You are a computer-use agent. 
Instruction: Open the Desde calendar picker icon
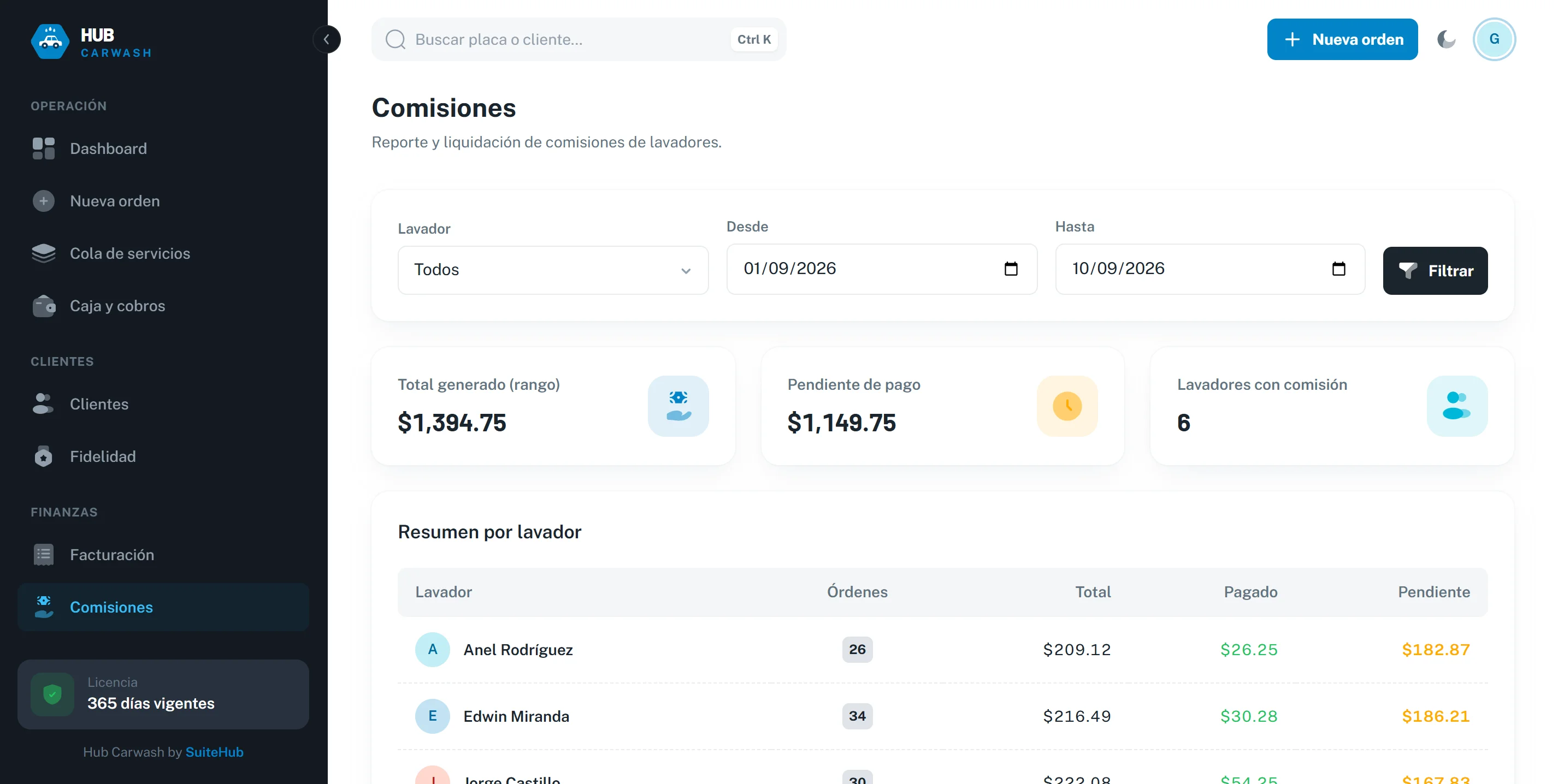(x=1011, y=269)
